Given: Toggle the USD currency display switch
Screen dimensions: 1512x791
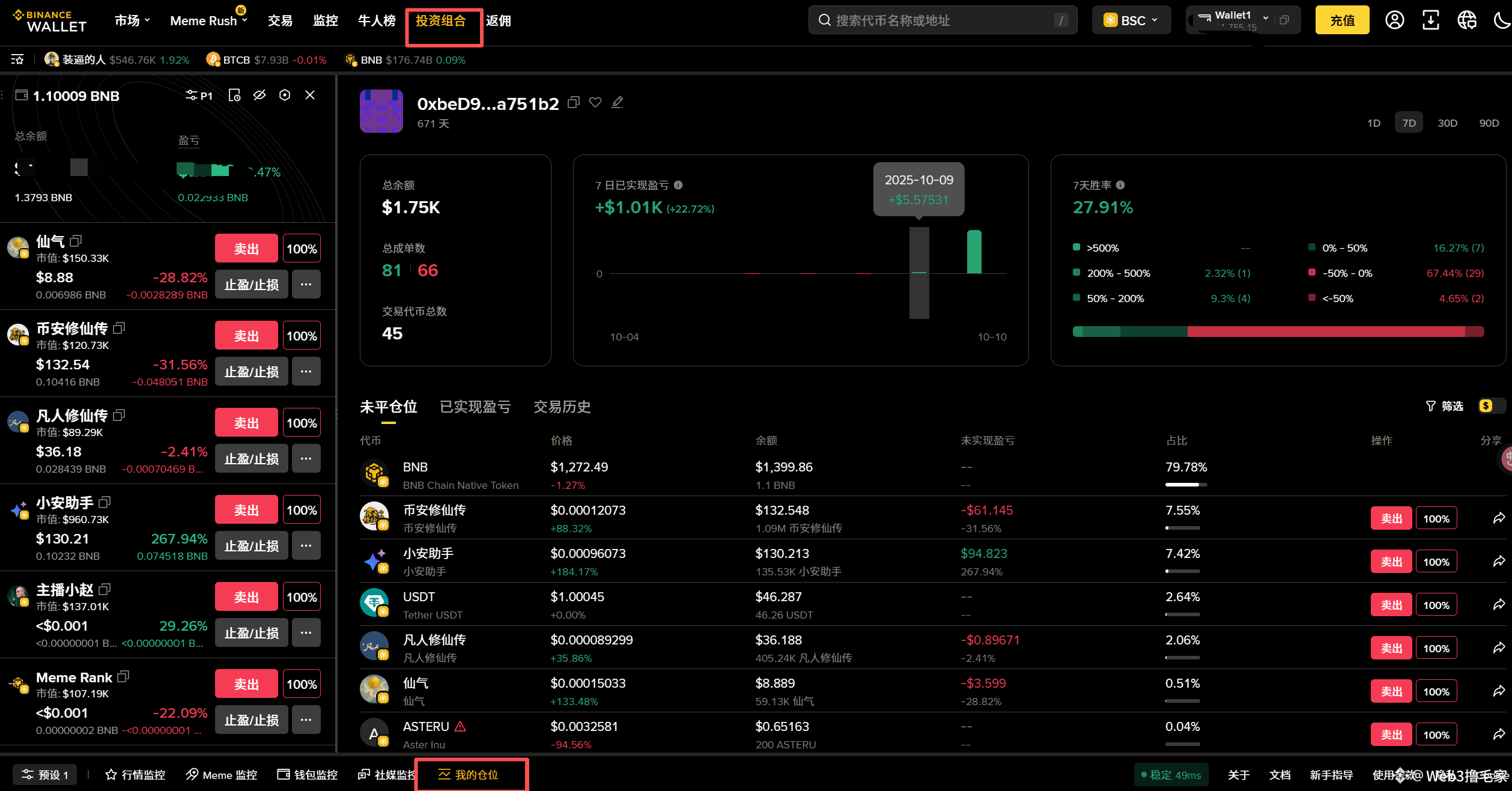Looking at the screenshot, I should [1492, 406].
